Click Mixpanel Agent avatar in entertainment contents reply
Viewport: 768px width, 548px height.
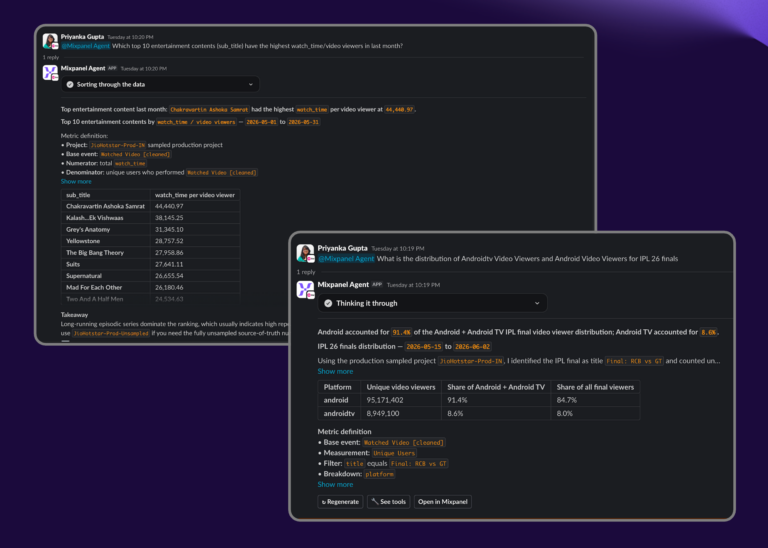click(x=50, y=72)
